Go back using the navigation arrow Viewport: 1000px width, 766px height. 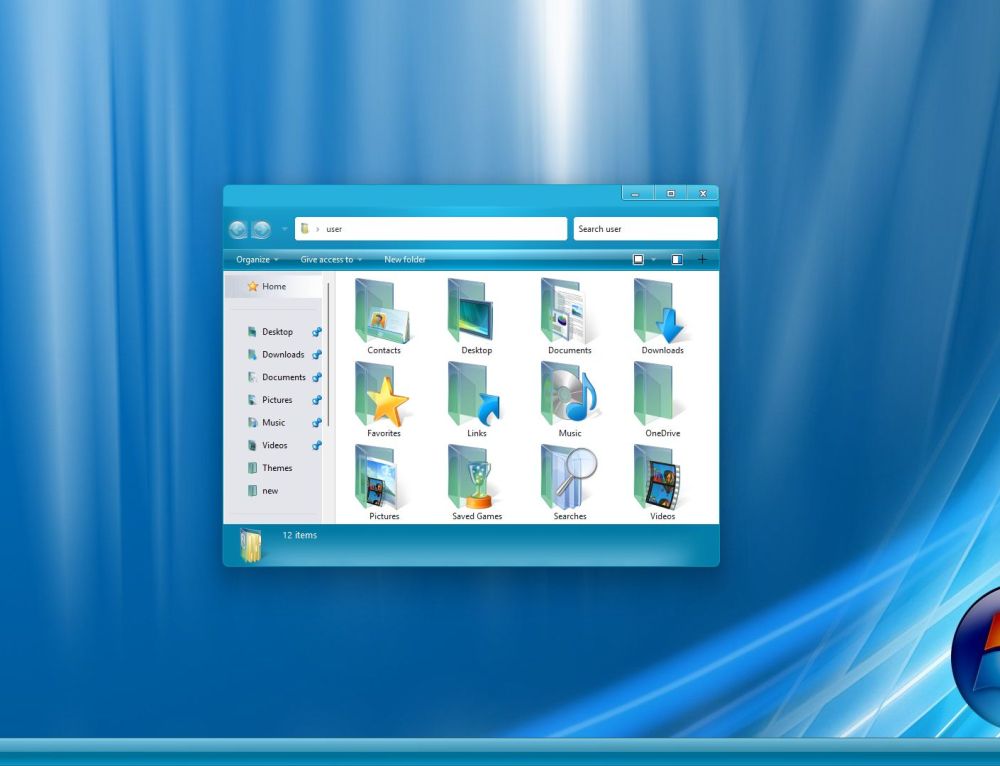click(239, 228)
